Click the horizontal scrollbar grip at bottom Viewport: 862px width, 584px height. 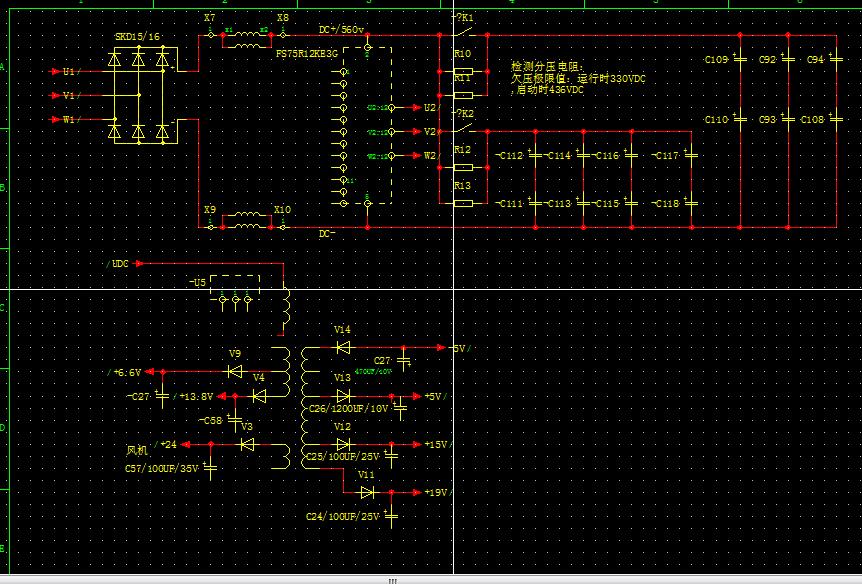tap(392, 580)
